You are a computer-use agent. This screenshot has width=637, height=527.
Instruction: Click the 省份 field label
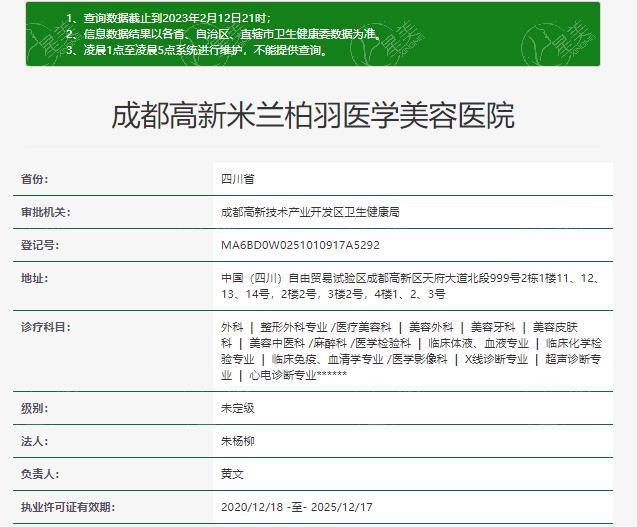[x=35, y=179]
